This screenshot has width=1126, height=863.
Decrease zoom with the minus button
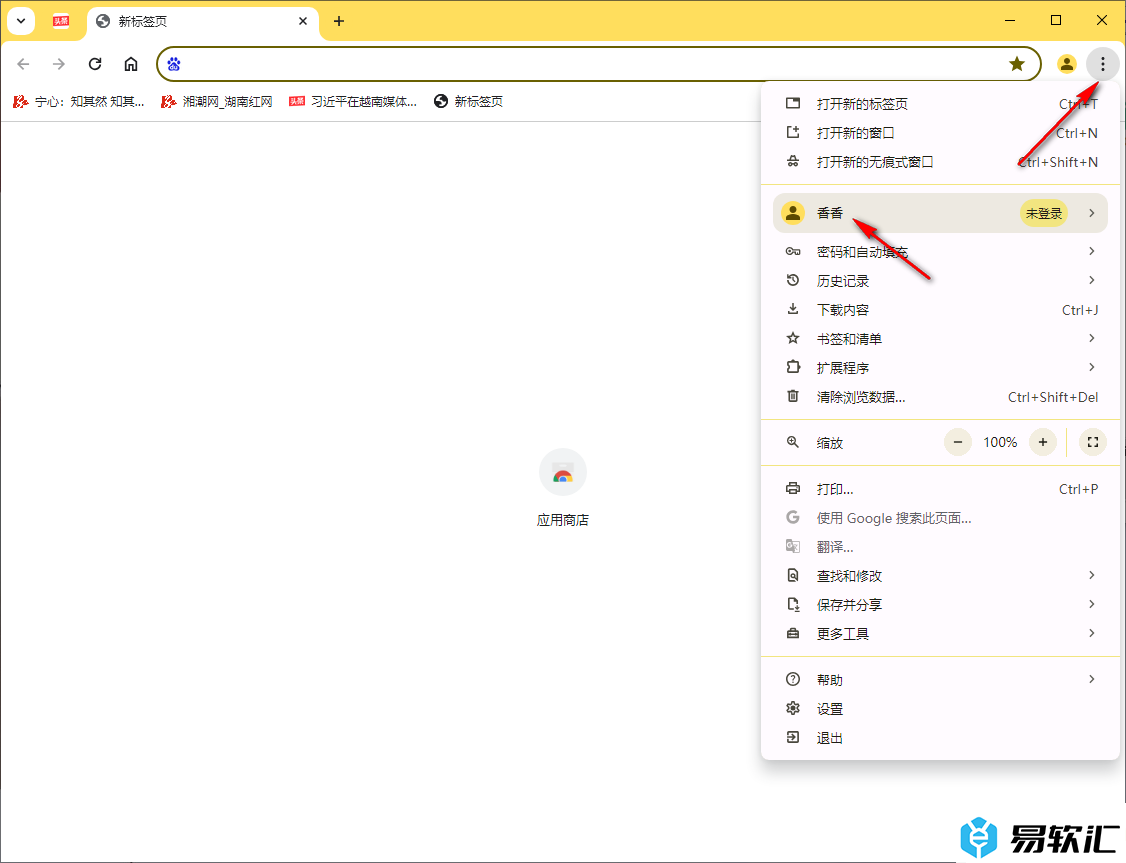(958, 442)
